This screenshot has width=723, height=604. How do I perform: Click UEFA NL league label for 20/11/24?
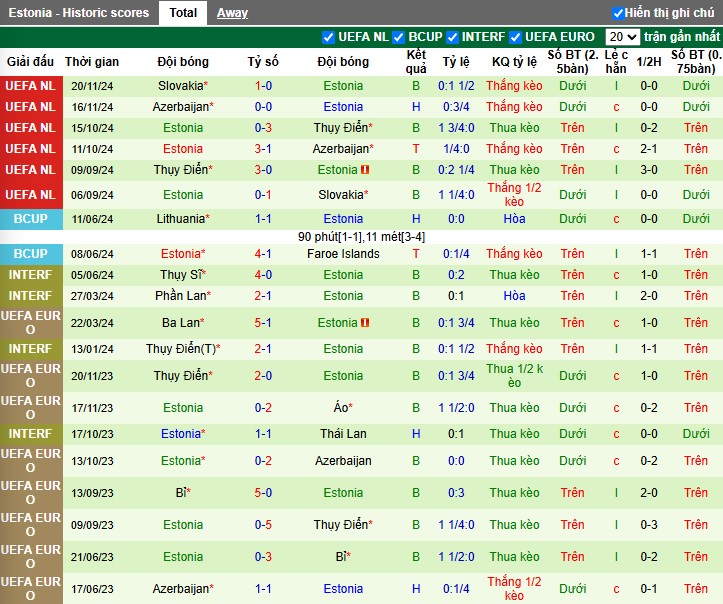[30, 86]
